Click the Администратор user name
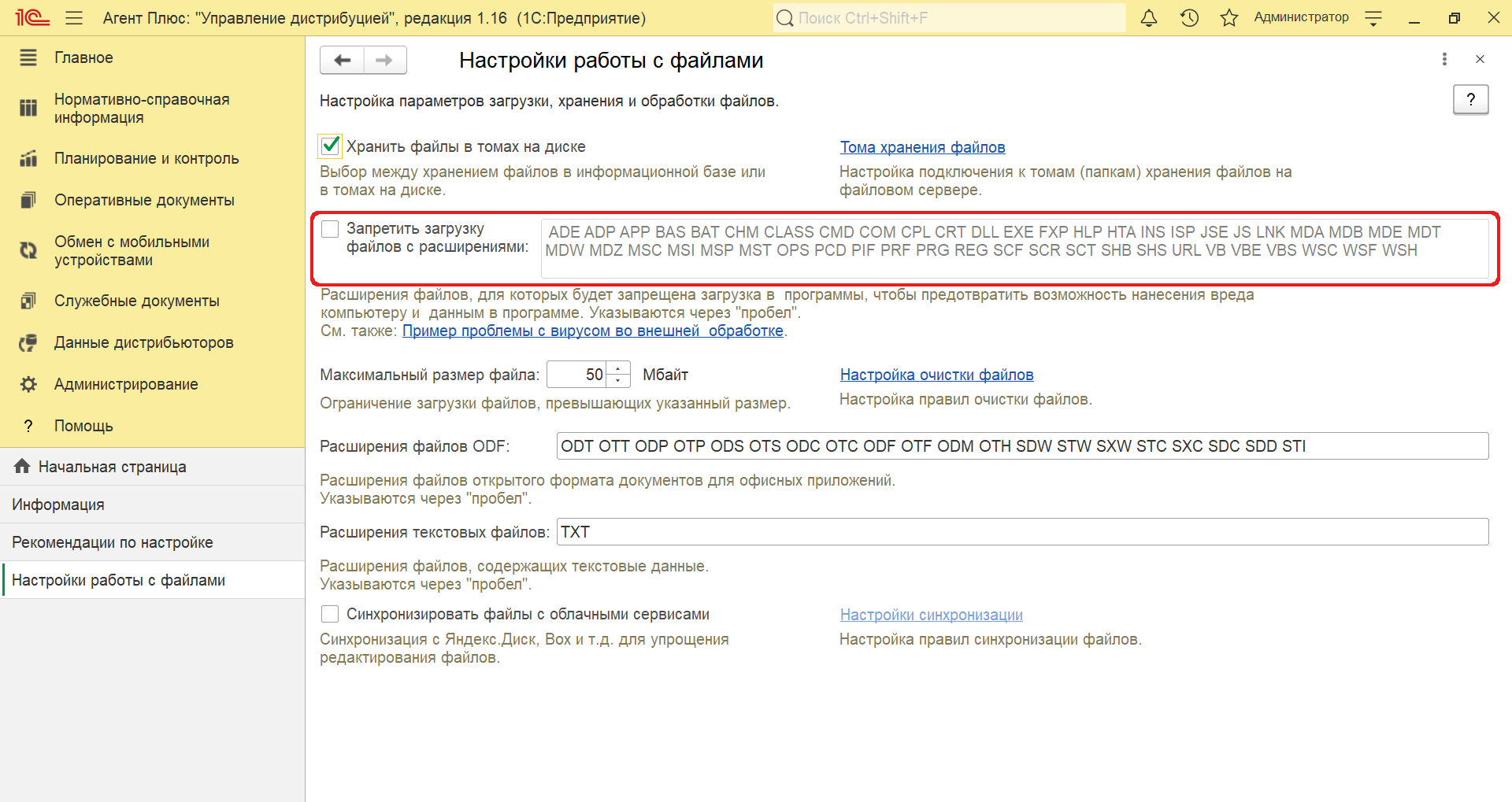The image size is (1512, 802). click(x=1301, y=17)
